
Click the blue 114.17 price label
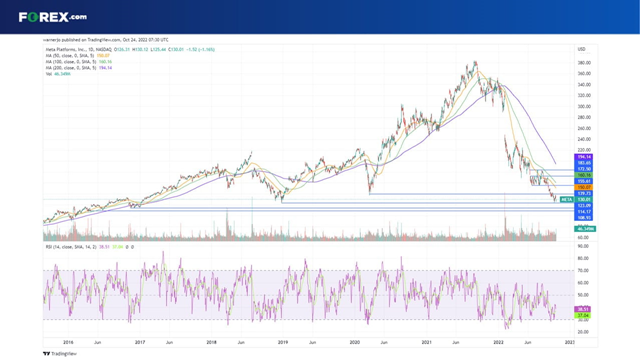point(583,212)
